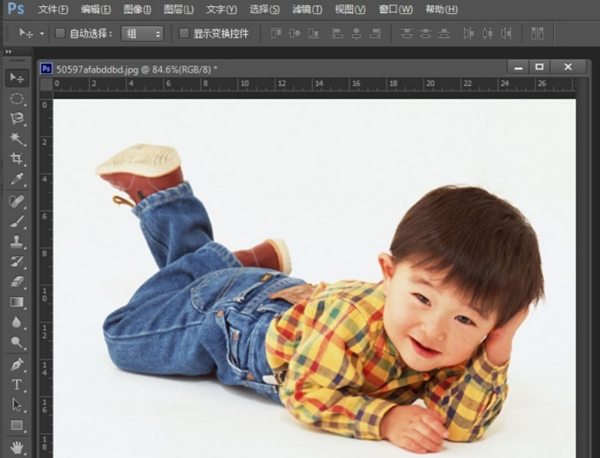The height and width of the screenshot is (458, 600).
Task: Activate the Crop tool
Action: click(17, 160)
